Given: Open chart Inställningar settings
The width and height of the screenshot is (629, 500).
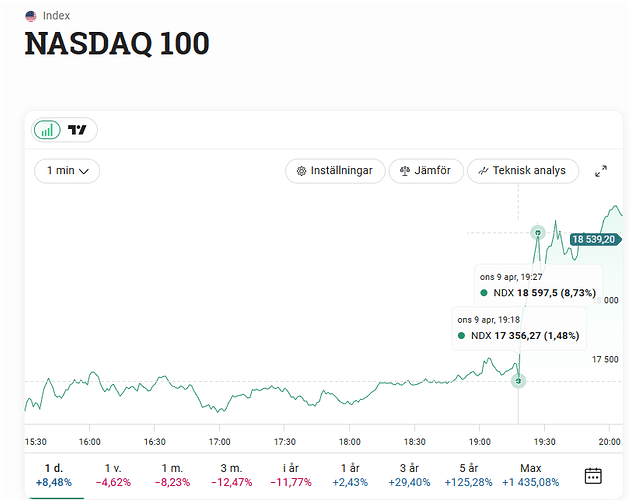Looking at the screenshot, I should point(334,171).
